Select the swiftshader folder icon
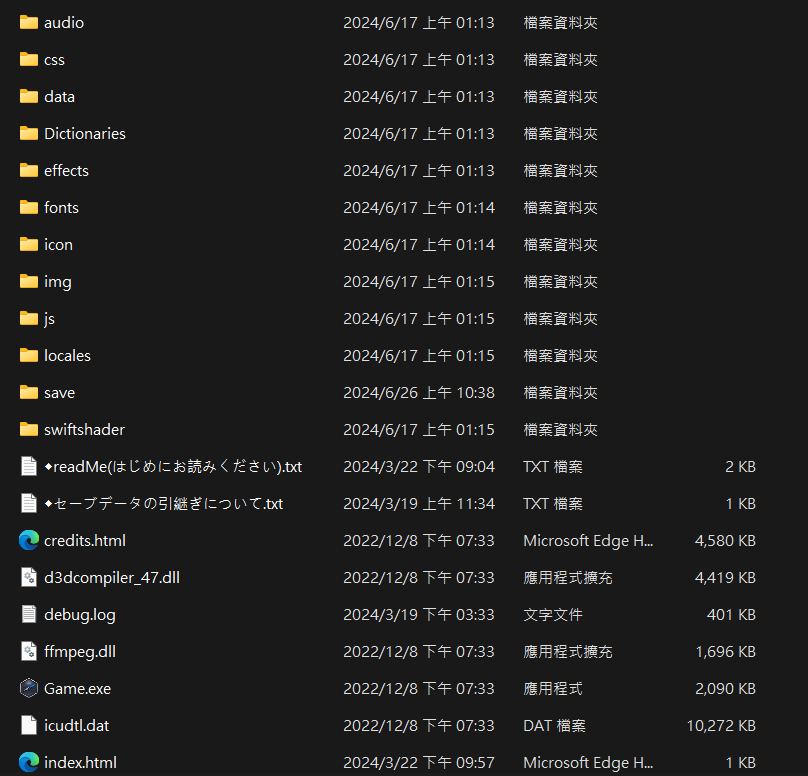This screenshot has width=808, height=776. click(28, 429)
